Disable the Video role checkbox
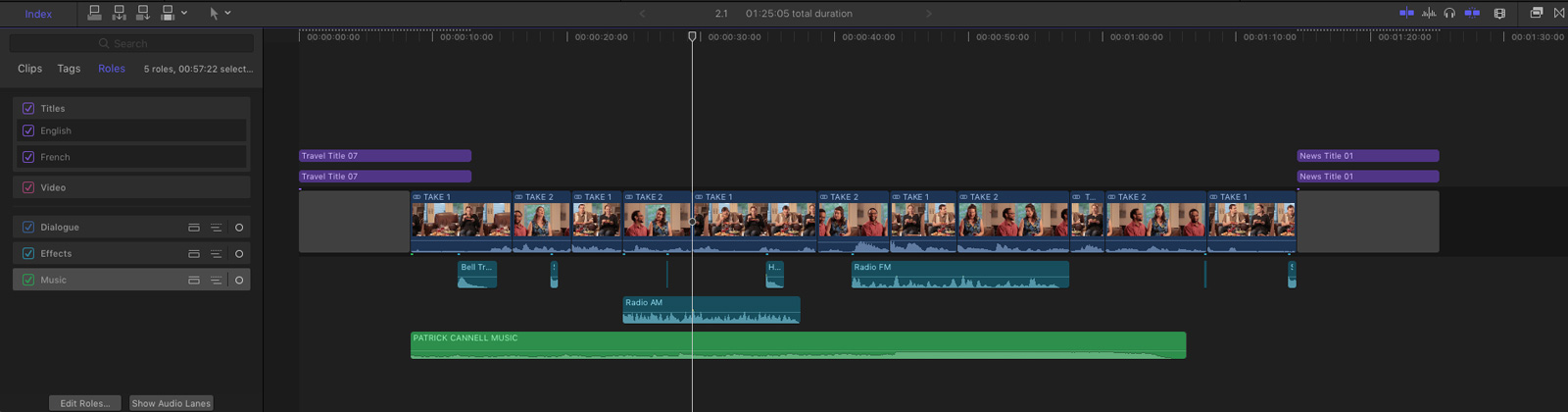Screen dimensions: 1568x412 pyautogui.click(x=28, y=187)
